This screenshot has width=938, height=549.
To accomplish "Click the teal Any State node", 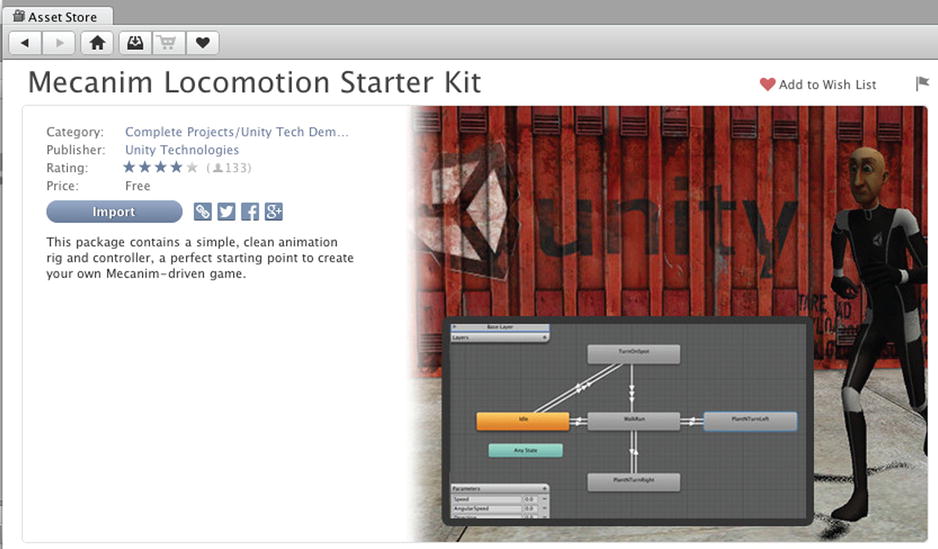I will coord(525,450).
